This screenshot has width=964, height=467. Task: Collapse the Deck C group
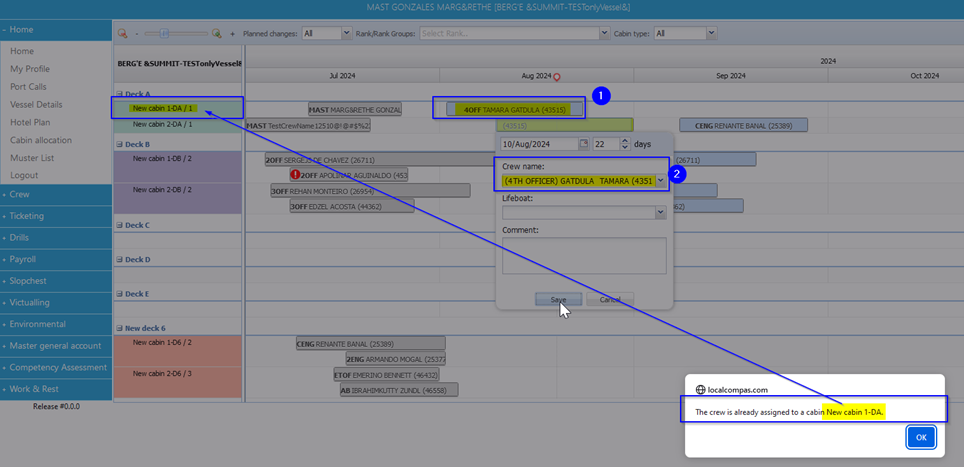pos(119,225)
